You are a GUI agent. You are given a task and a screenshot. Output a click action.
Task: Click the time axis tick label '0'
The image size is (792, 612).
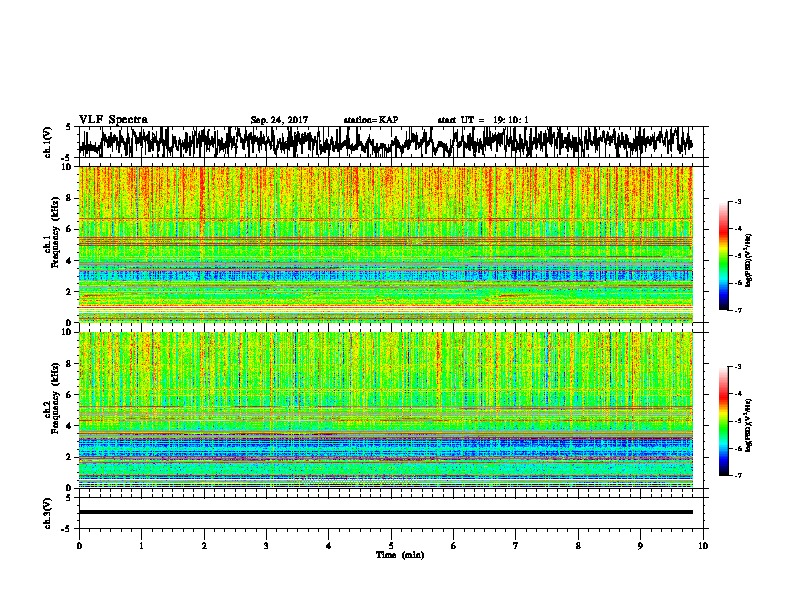coord(79,546)
